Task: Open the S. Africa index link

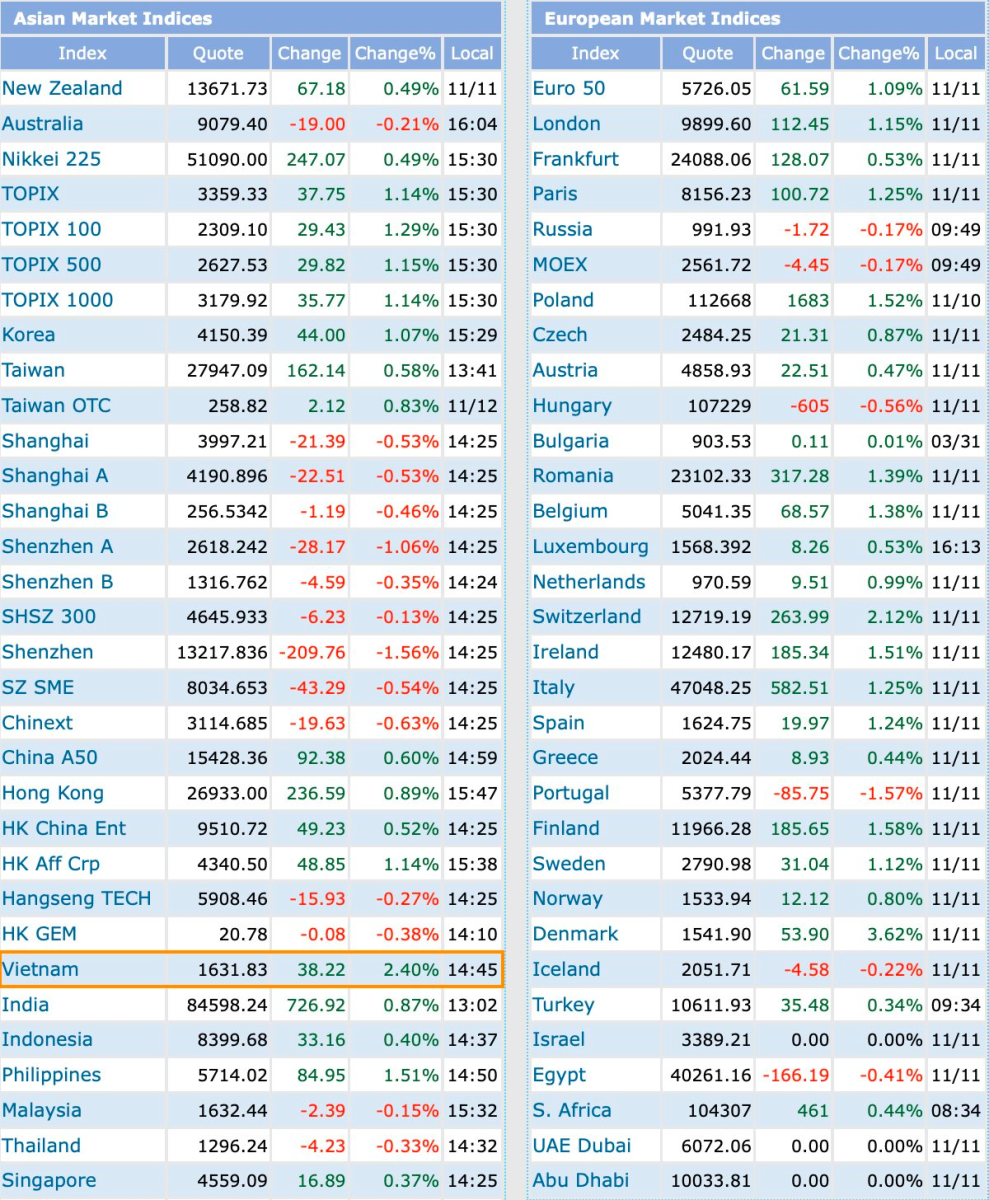Action: click(572, 1110)
